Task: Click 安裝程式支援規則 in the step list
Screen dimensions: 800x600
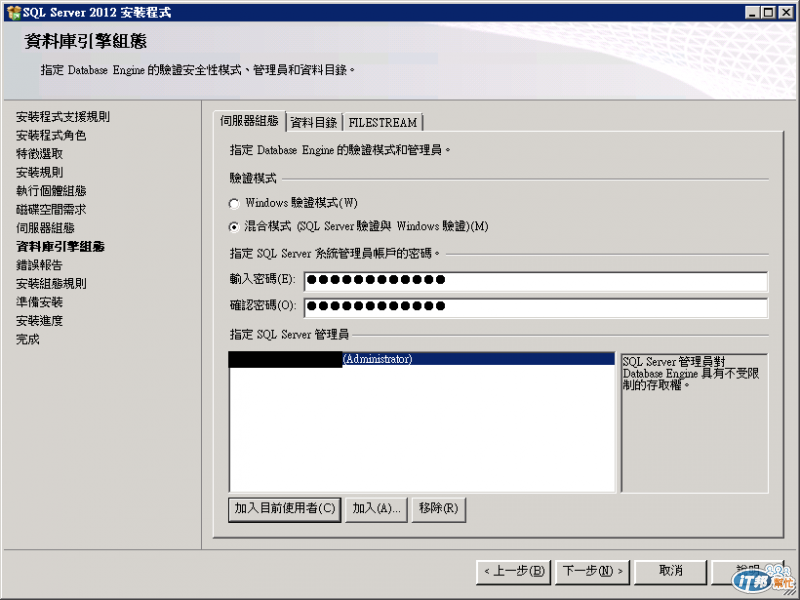Action: coord(63,117)
